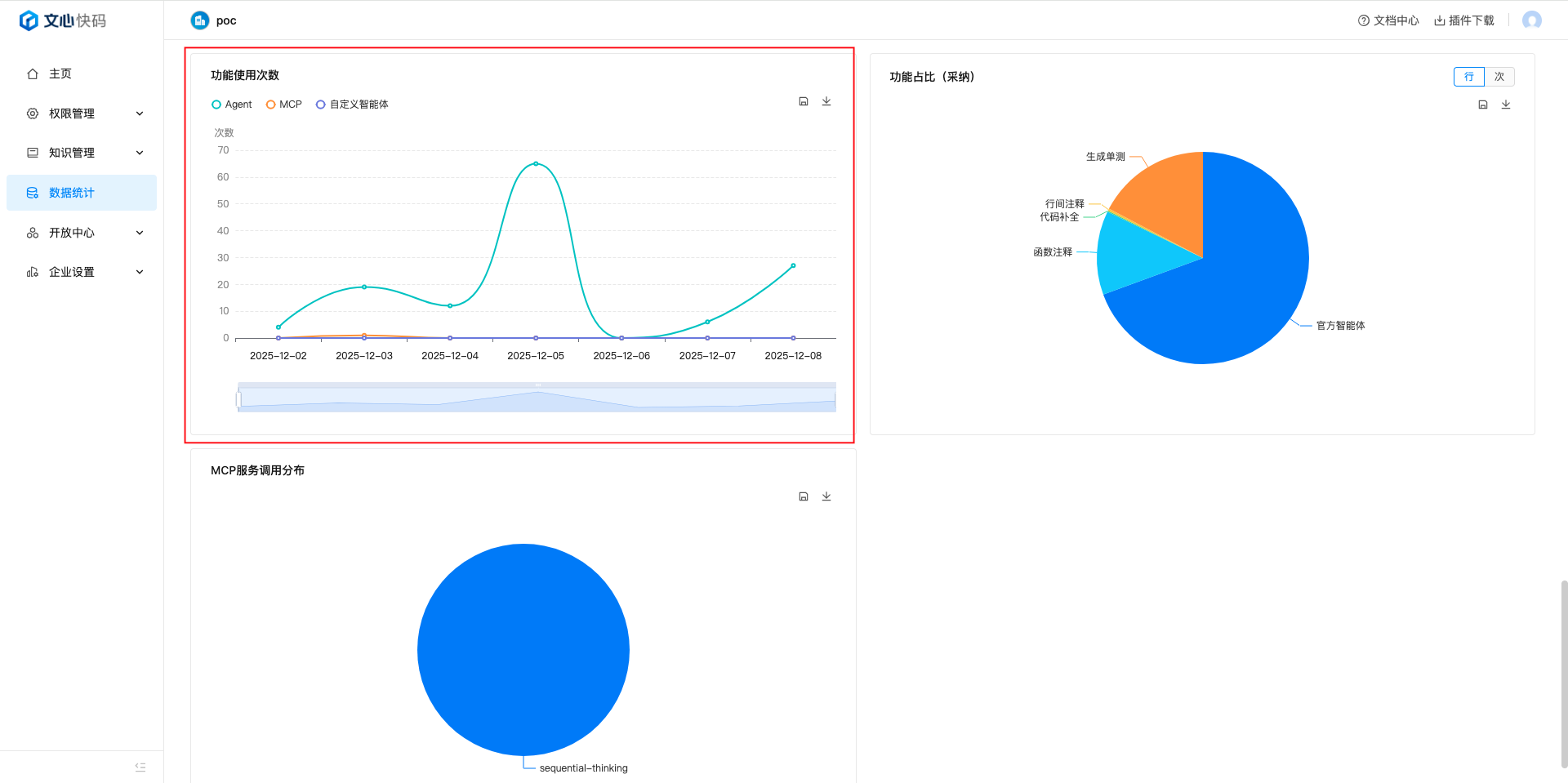Screen dimensions: 1568x783
Task: Toggle the MCP series in legend
Action: coord(284,105)
